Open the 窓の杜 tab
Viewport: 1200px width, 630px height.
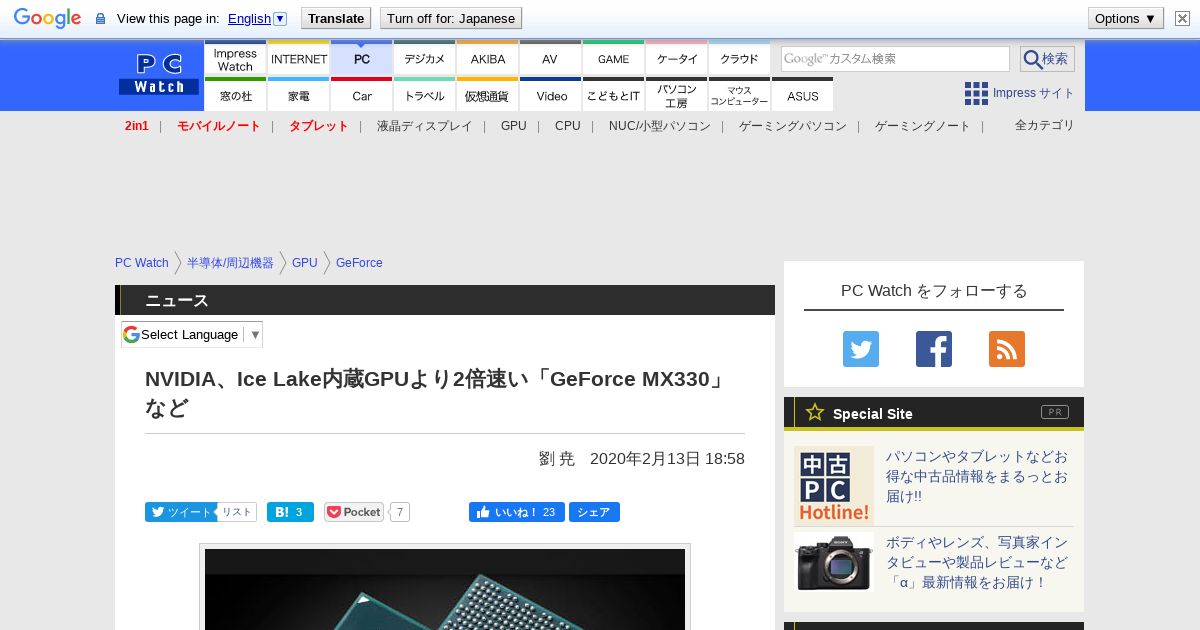[x=235, y=95]
